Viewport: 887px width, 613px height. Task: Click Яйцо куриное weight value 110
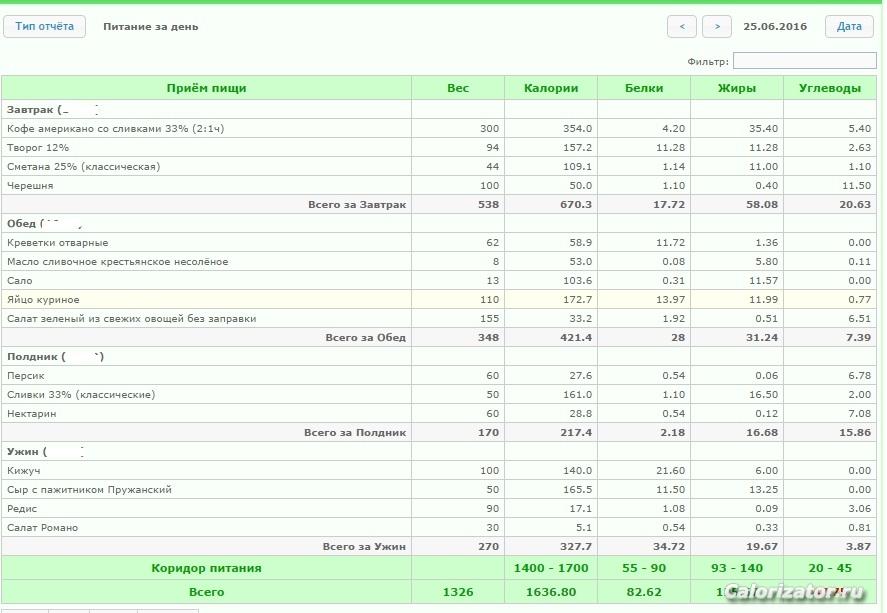click(489, 300)
